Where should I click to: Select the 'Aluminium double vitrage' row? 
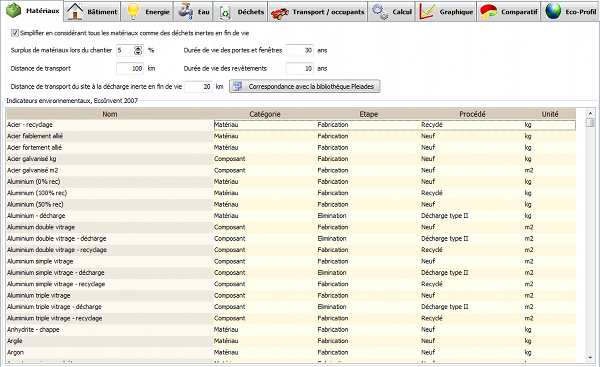click(x=291, y=227)
